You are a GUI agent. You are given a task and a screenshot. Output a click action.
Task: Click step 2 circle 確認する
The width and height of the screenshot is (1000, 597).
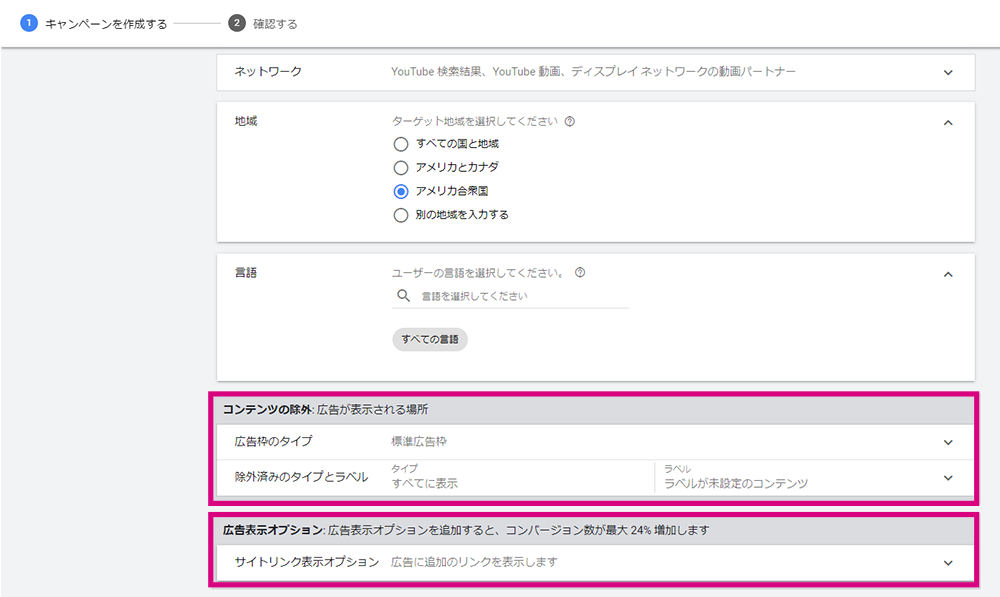pyautogui.click(x=237, y=23)
